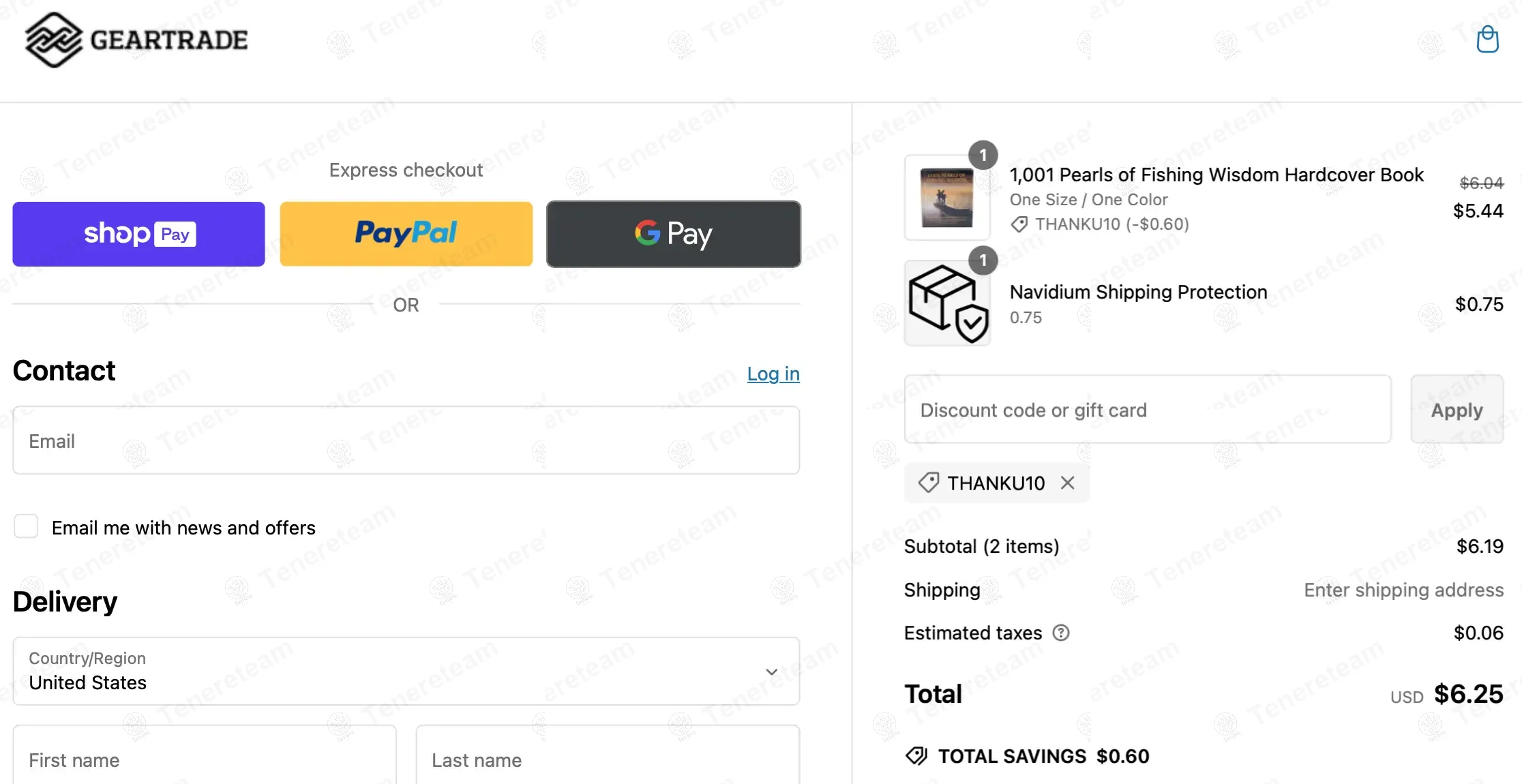This screenshot has height=784, width=1522.
Task: Click the fishing book product thumbnail
Action: point(946,198)
